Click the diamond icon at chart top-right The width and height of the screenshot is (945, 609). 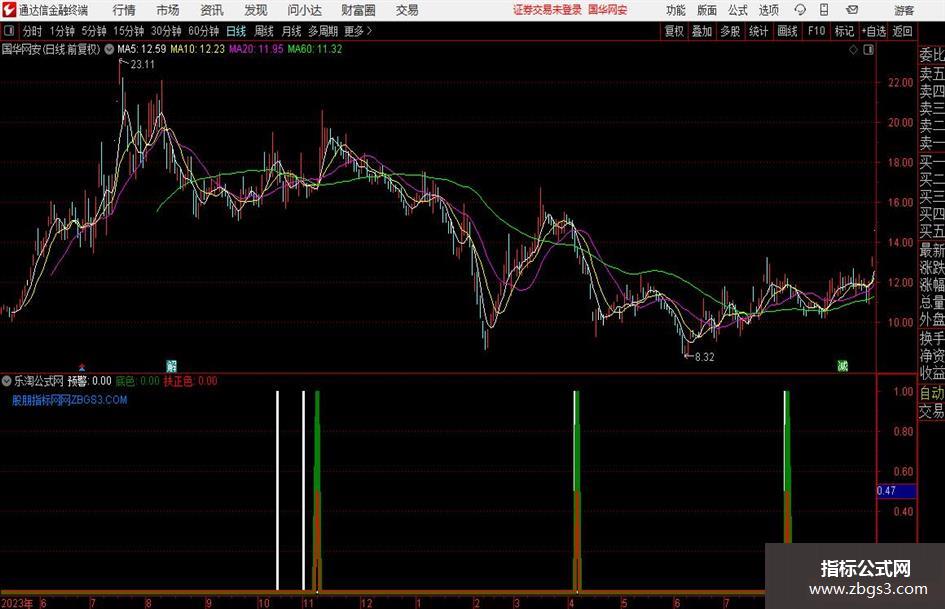(853, 50)
